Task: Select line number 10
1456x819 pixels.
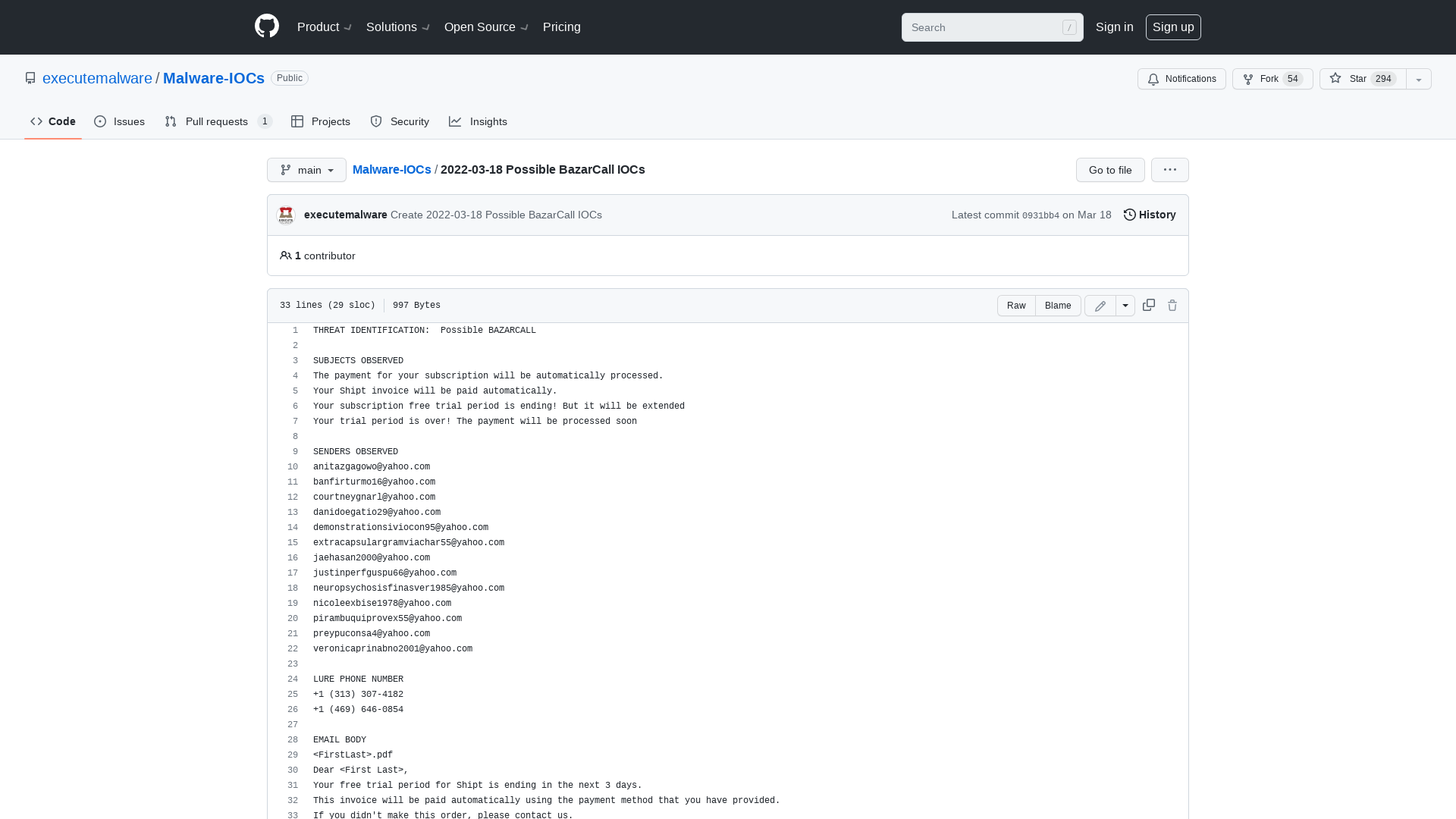Action: 293,467
